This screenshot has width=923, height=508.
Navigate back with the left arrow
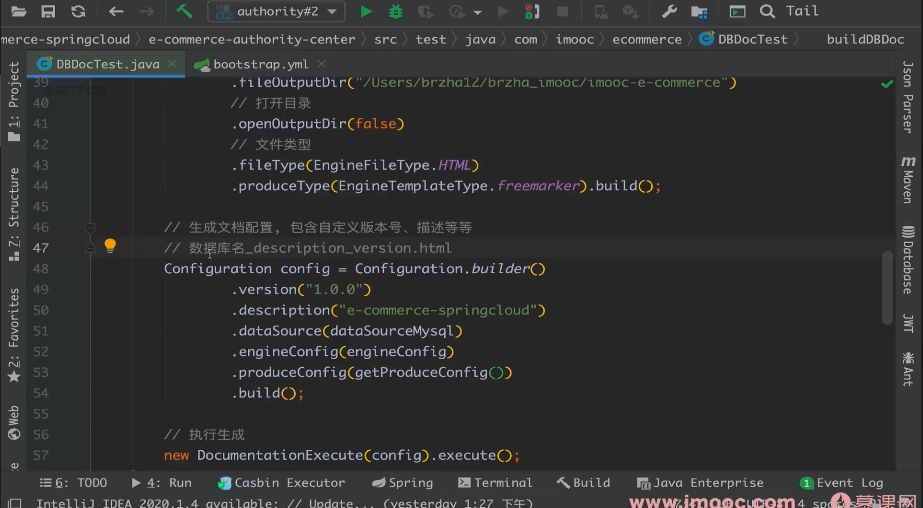pyautogui.click(x=116, y=12)
